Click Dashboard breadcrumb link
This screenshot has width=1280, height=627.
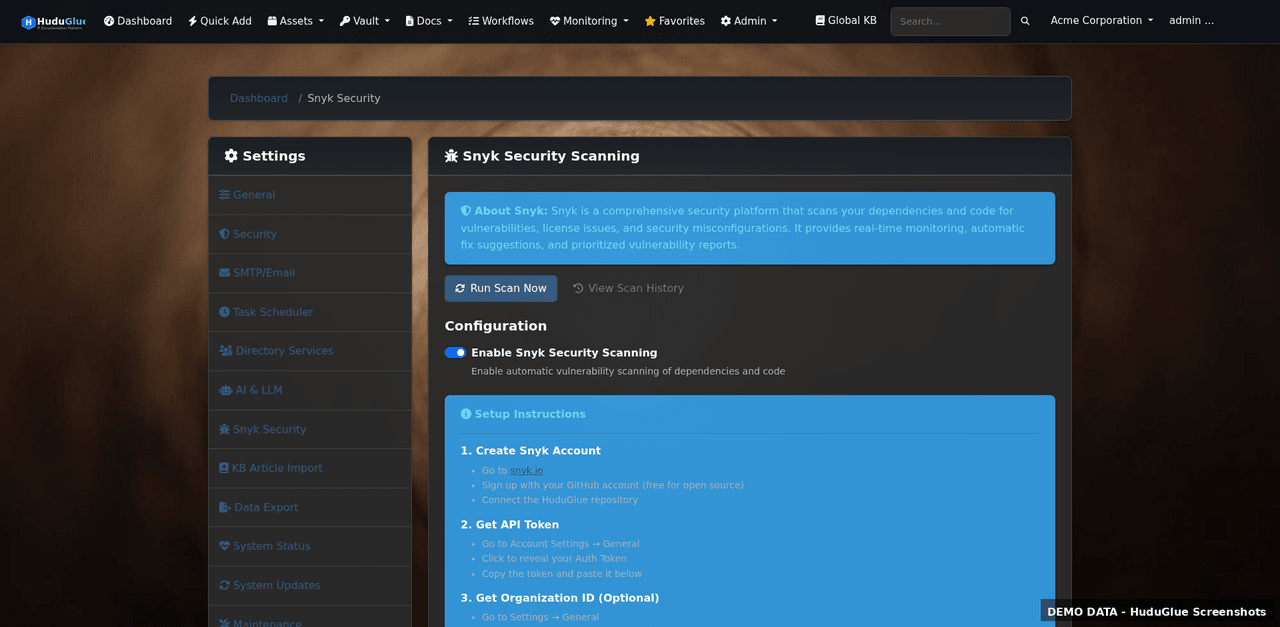coord(259,98)
